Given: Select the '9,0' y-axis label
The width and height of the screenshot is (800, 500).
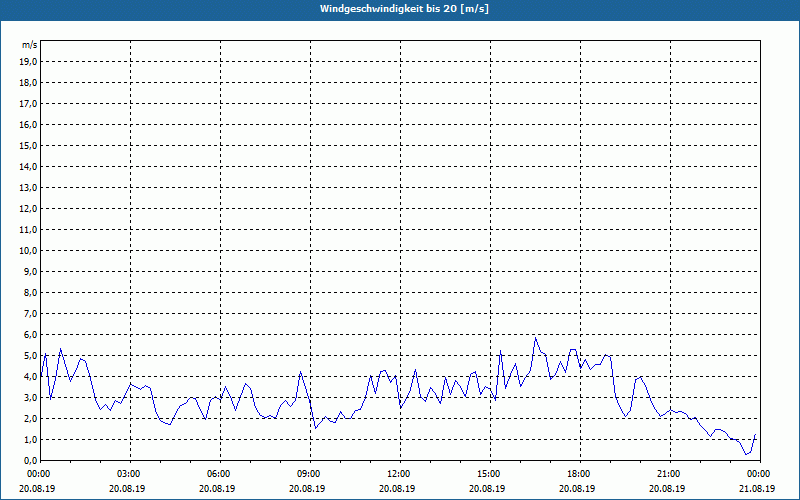Looking at the screenshot, I should click(x=31, y=271).
